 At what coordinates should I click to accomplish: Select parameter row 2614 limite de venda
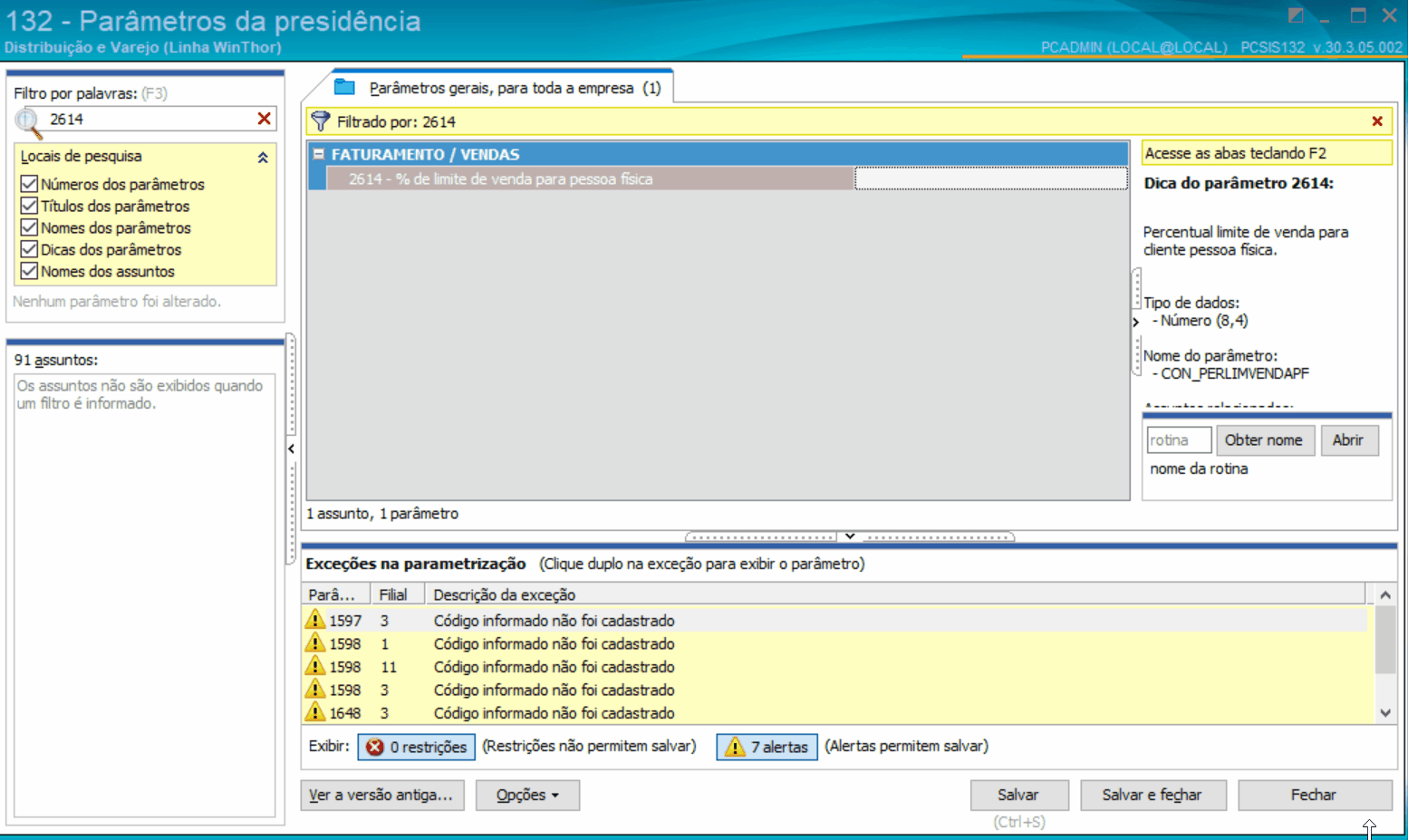click(x=590, y=179)
